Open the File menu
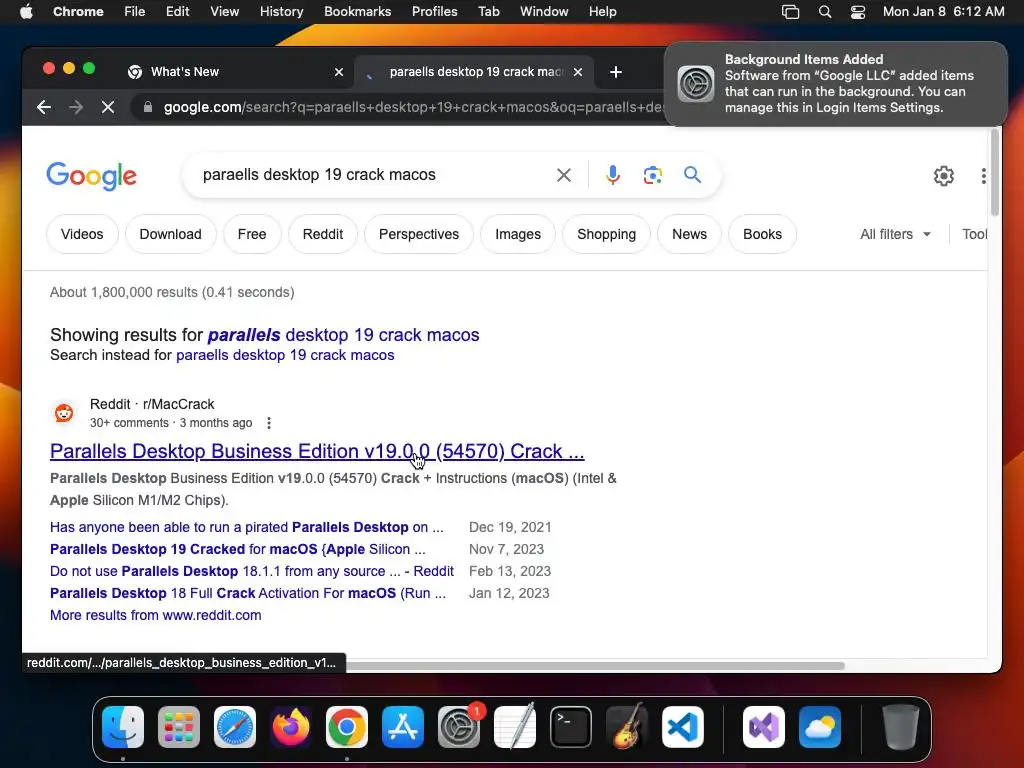 [135, 12]
